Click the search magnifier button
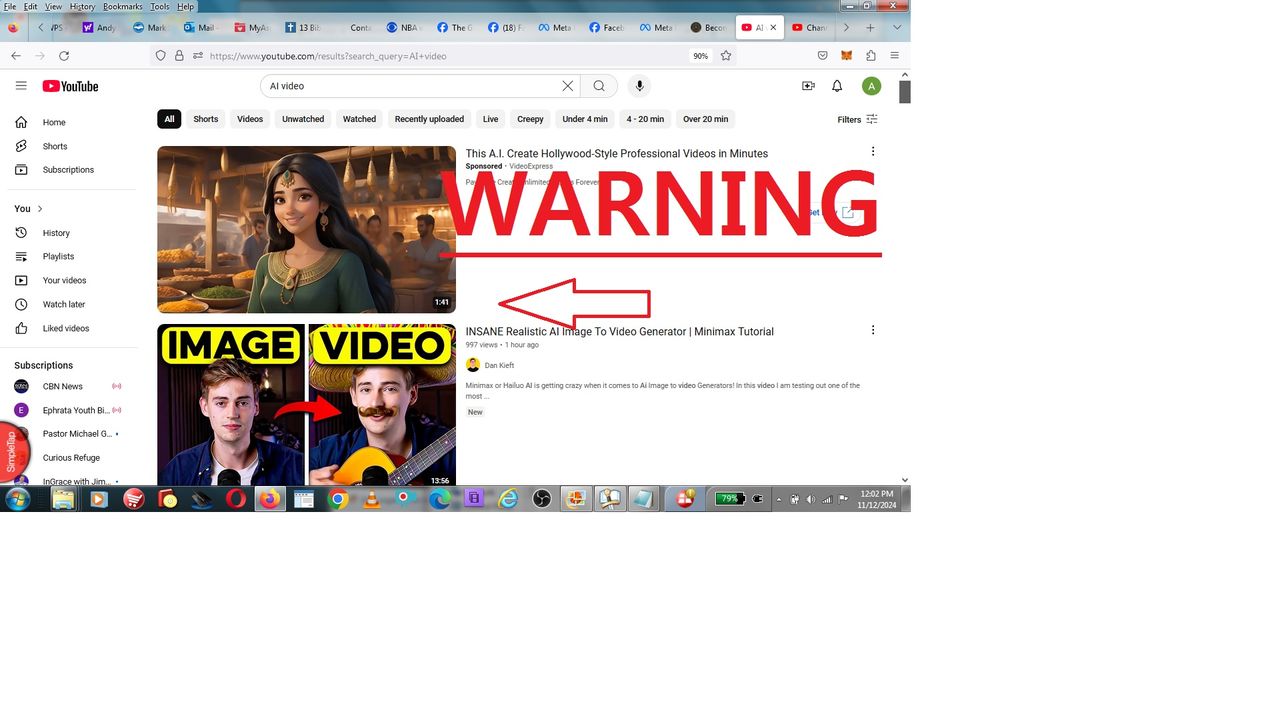 pyautogui.click(x=599, y=86)
